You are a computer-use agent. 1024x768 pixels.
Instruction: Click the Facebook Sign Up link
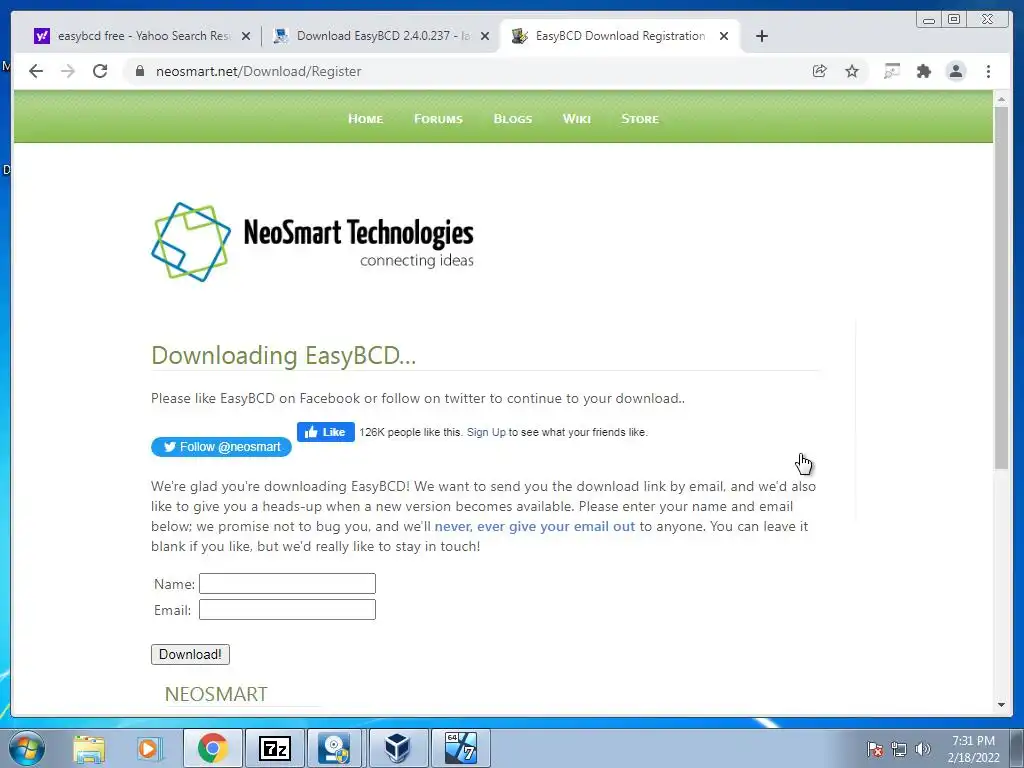(x=487, y=432)
